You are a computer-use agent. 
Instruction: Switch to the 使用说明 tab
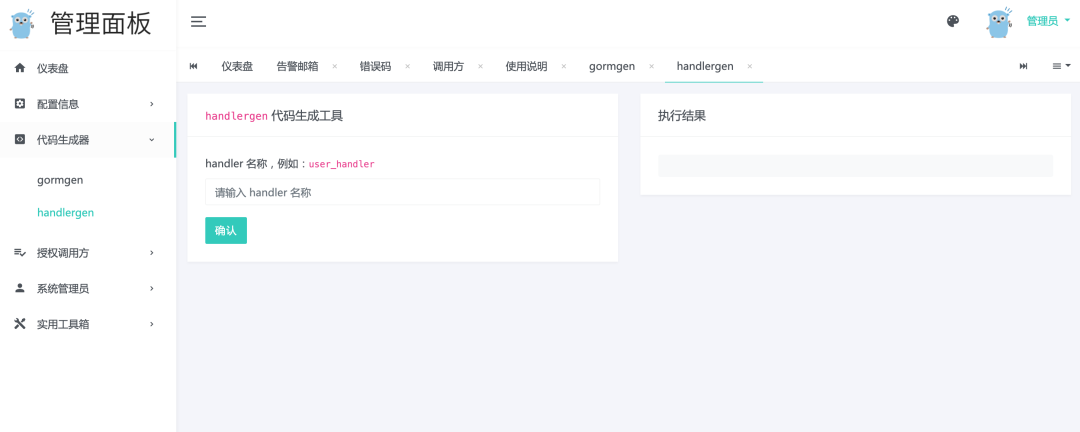click(526, 66)
